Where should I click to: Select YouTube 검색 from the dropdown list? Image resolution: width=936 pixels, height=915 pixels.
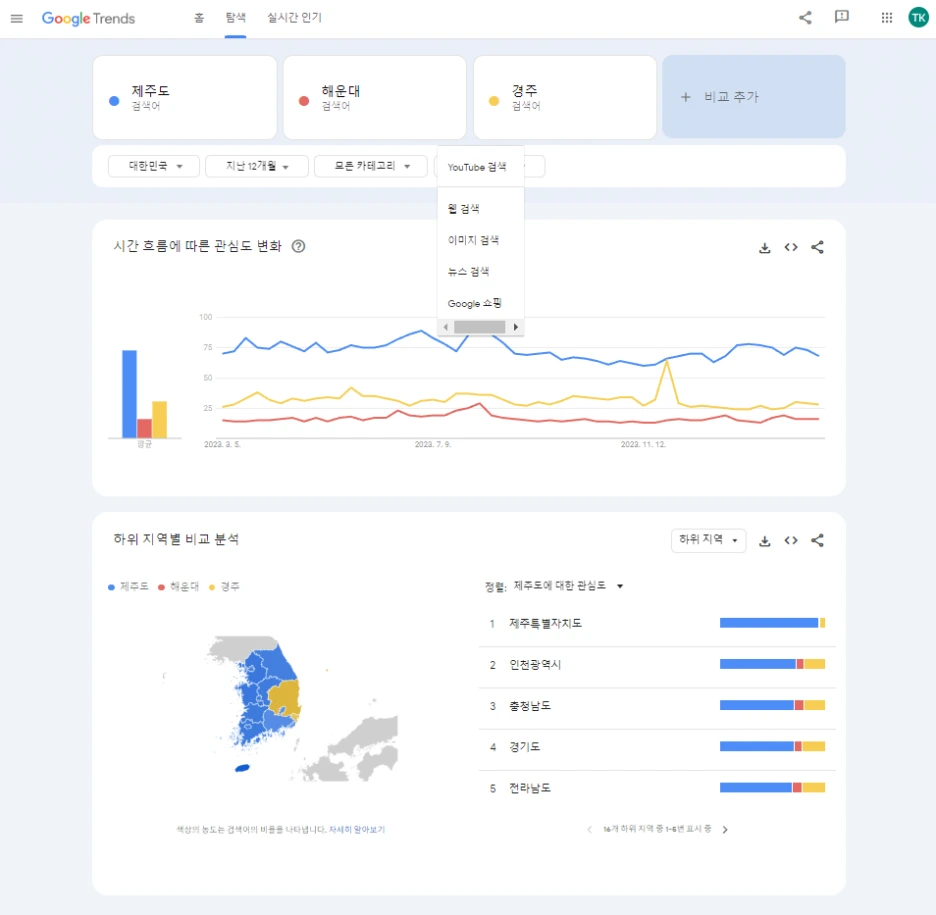tap(481, 167)
